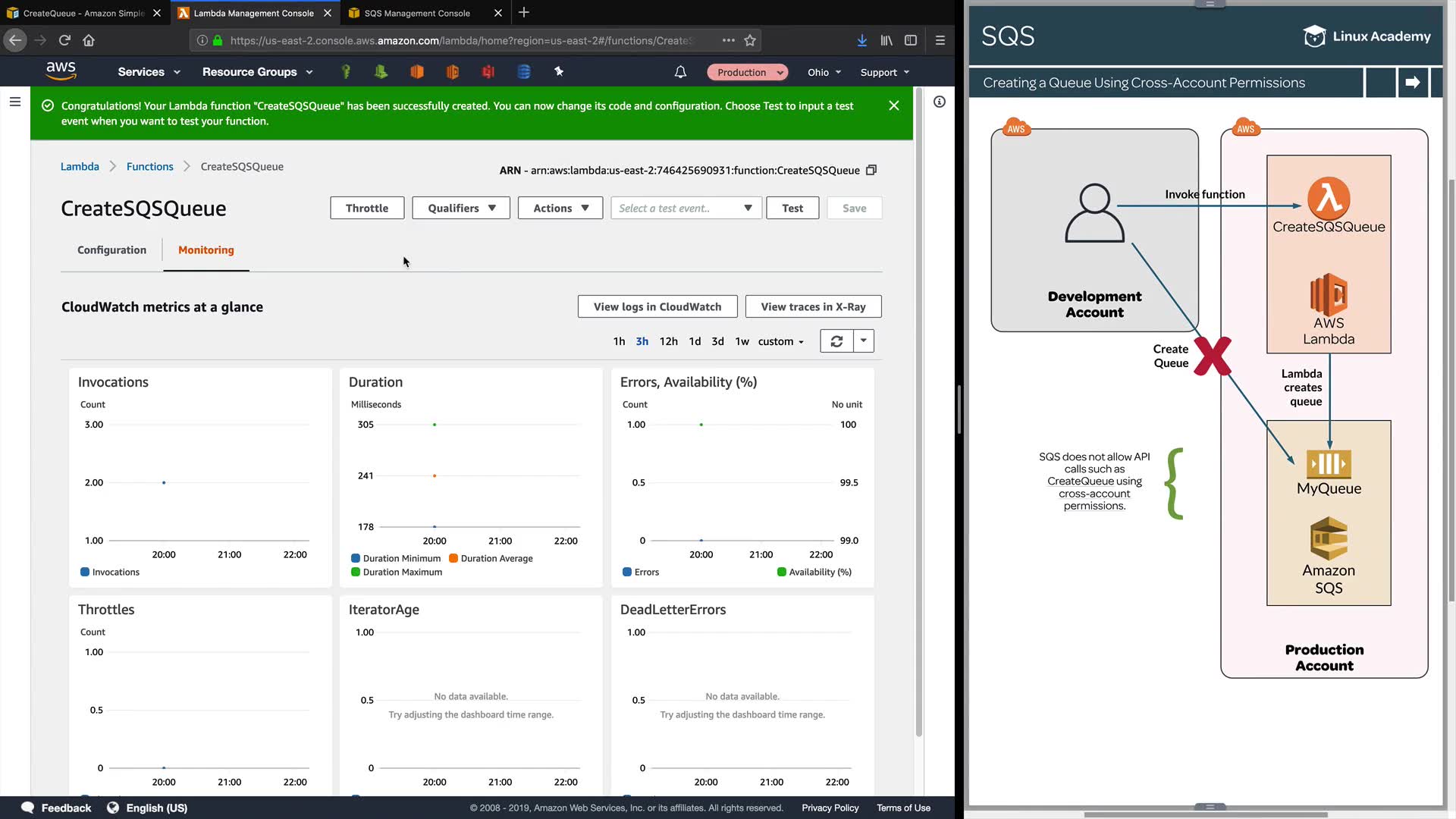Switch to SQS Management Console browser tab

pos(417,13)
